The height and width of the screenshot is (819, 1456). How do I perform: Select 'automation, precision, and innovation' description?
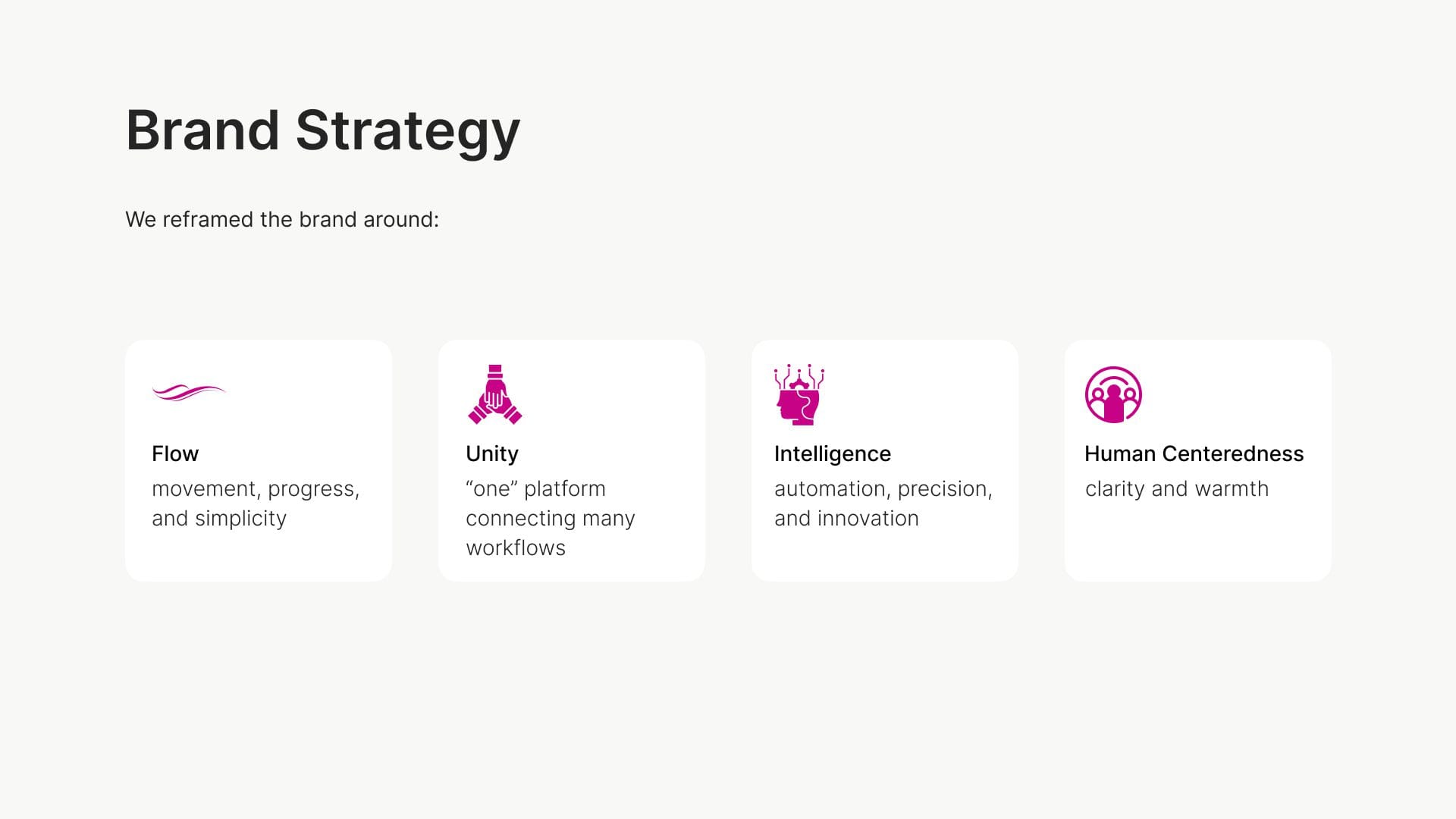tap(883, 504)
